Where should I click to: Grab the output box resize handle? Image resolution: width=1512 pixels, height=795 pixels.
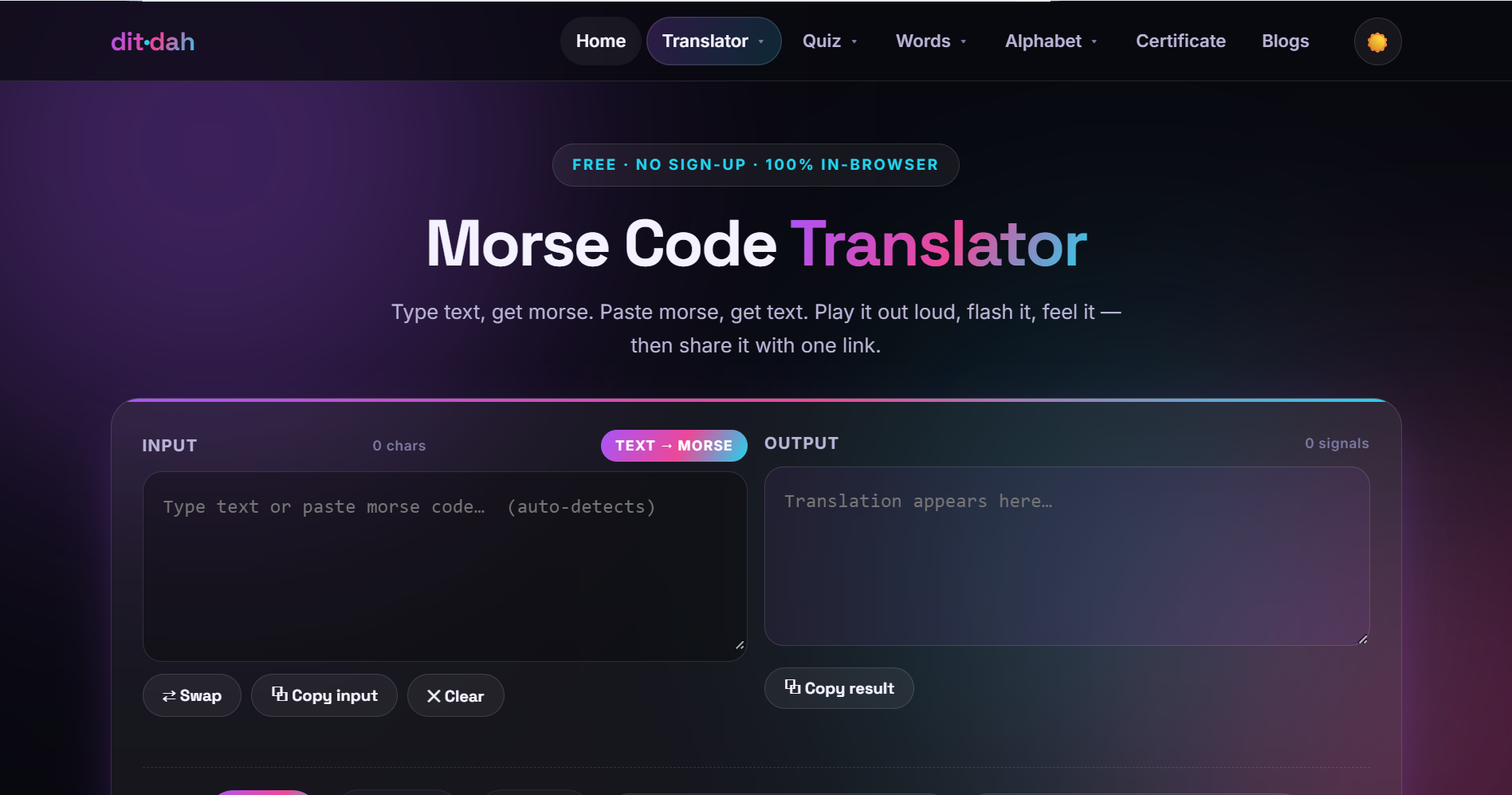(1363, 639)
